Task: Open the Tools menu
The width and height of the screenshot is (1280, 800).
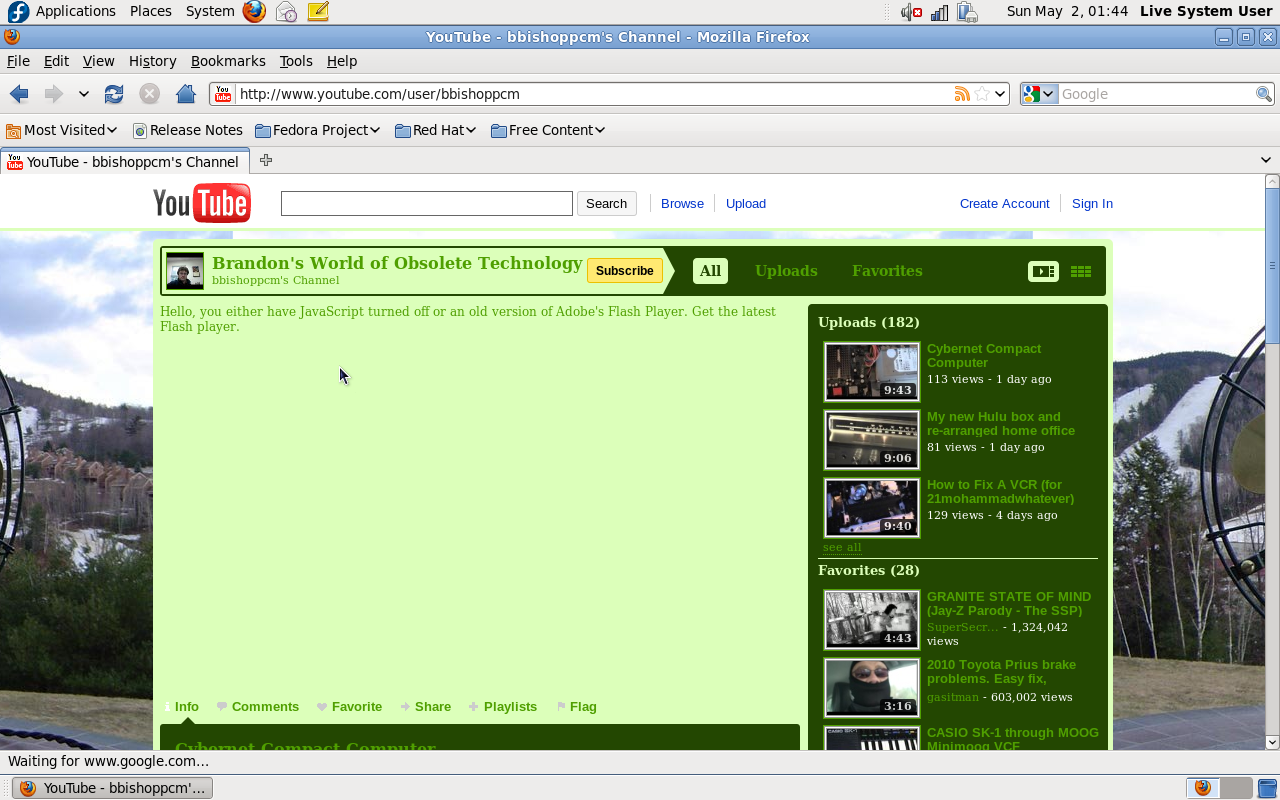Action: coord(296,61)
